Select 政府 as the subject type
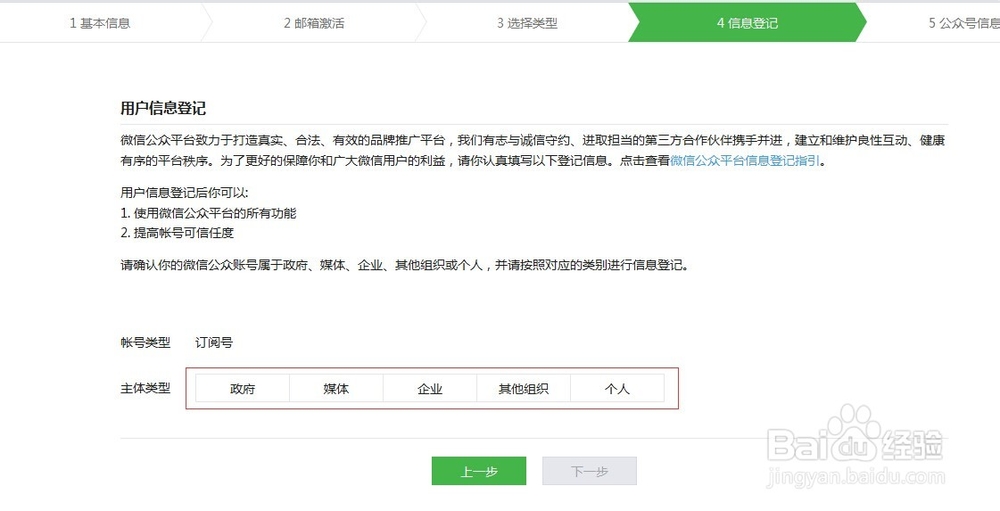1000x511 pixels. [242, 388]
